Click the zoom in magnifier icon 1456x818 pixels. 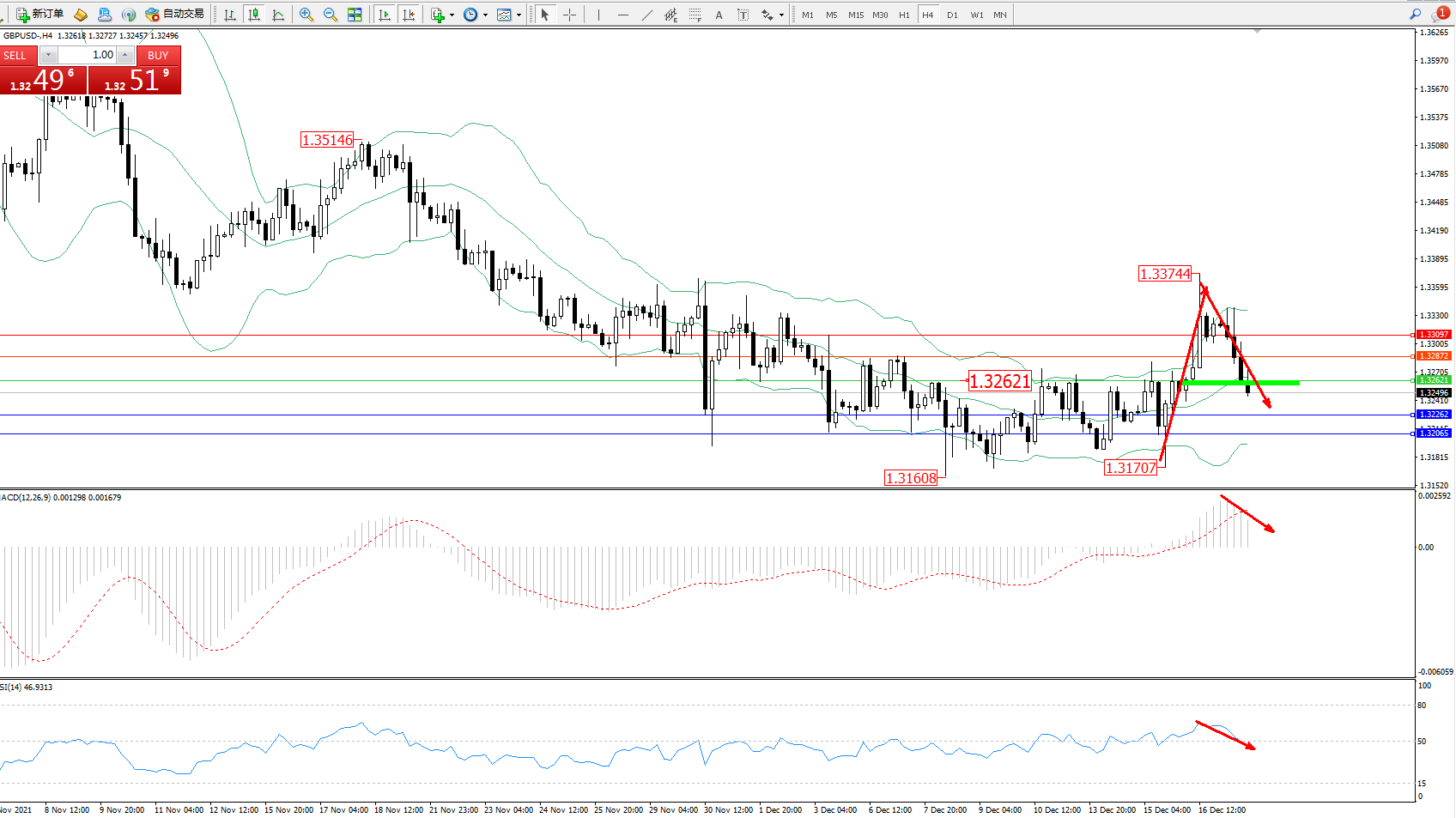tap(306, 15)
